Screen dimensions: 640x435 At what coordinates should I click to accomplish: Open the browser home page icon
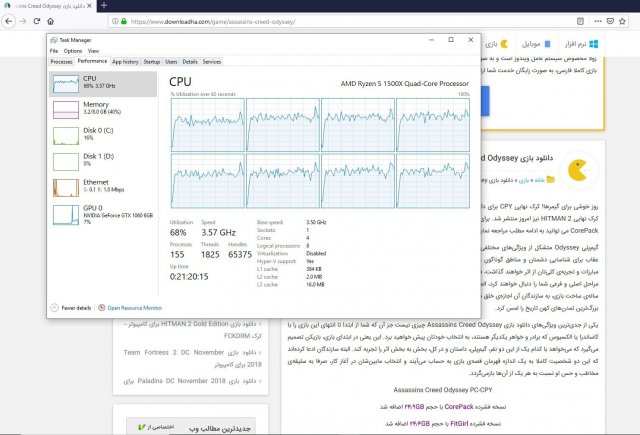(x=50, y=21)
